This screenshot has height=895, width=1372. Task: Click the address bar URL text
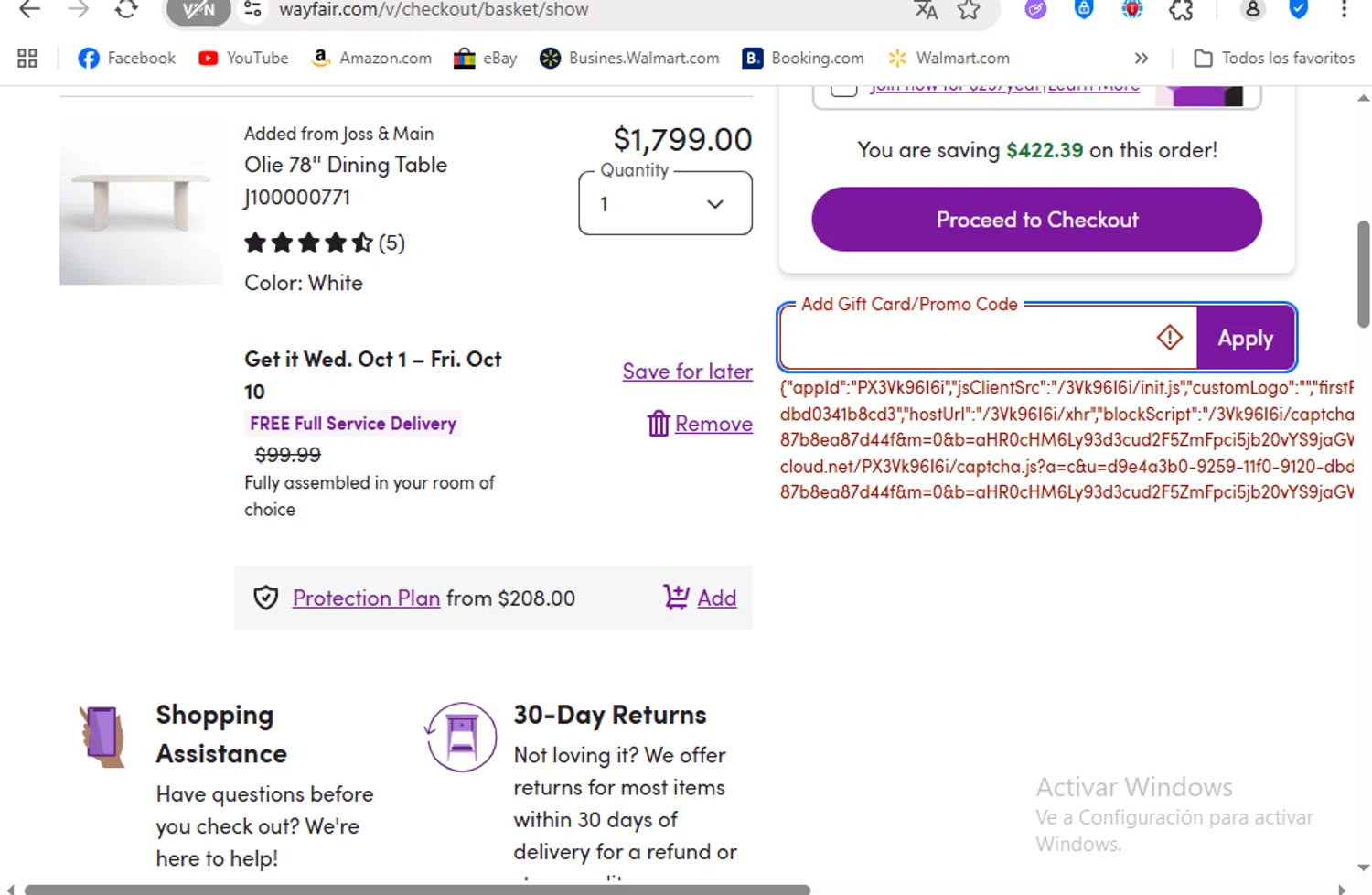coord(434,10)
